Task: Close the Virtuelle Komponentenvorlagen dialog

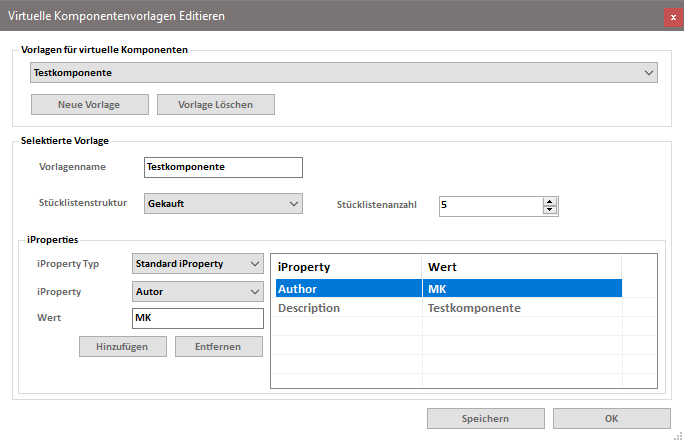Action: (672, 16)
